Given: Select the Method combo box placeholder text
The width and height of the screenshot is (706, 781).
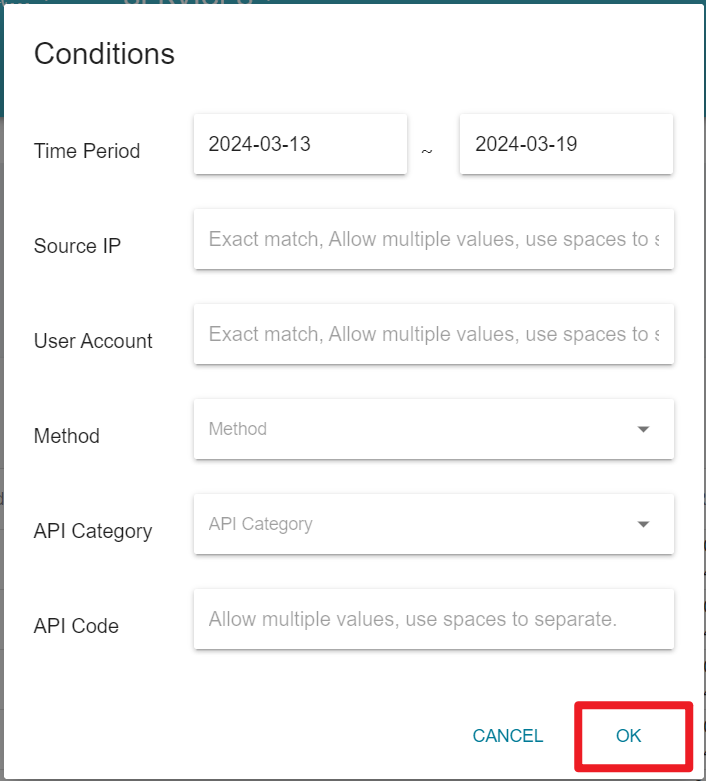Looking at the screenshot, I should click(x=238, y=429).
